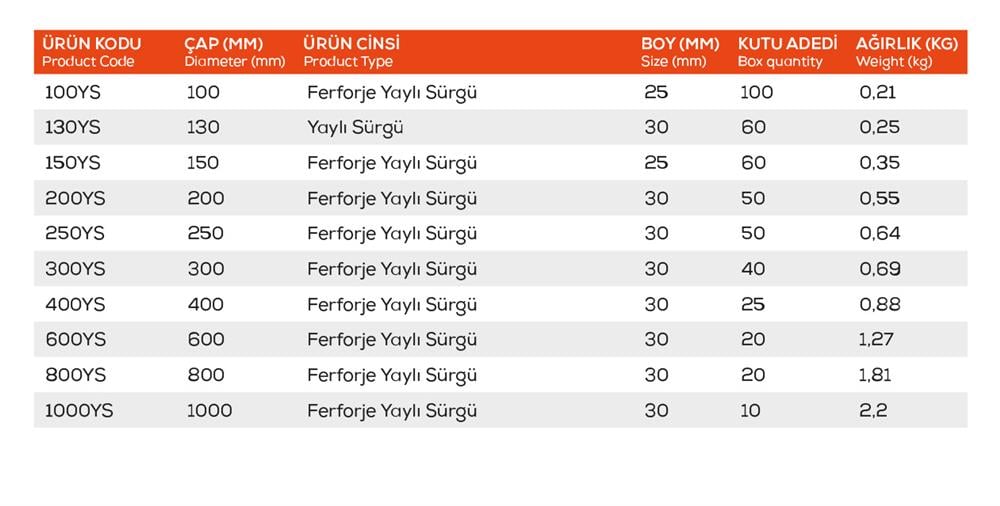1000x506 pixels.
Task: Click box quantity 25 in 400YS row
Action: 753,304
